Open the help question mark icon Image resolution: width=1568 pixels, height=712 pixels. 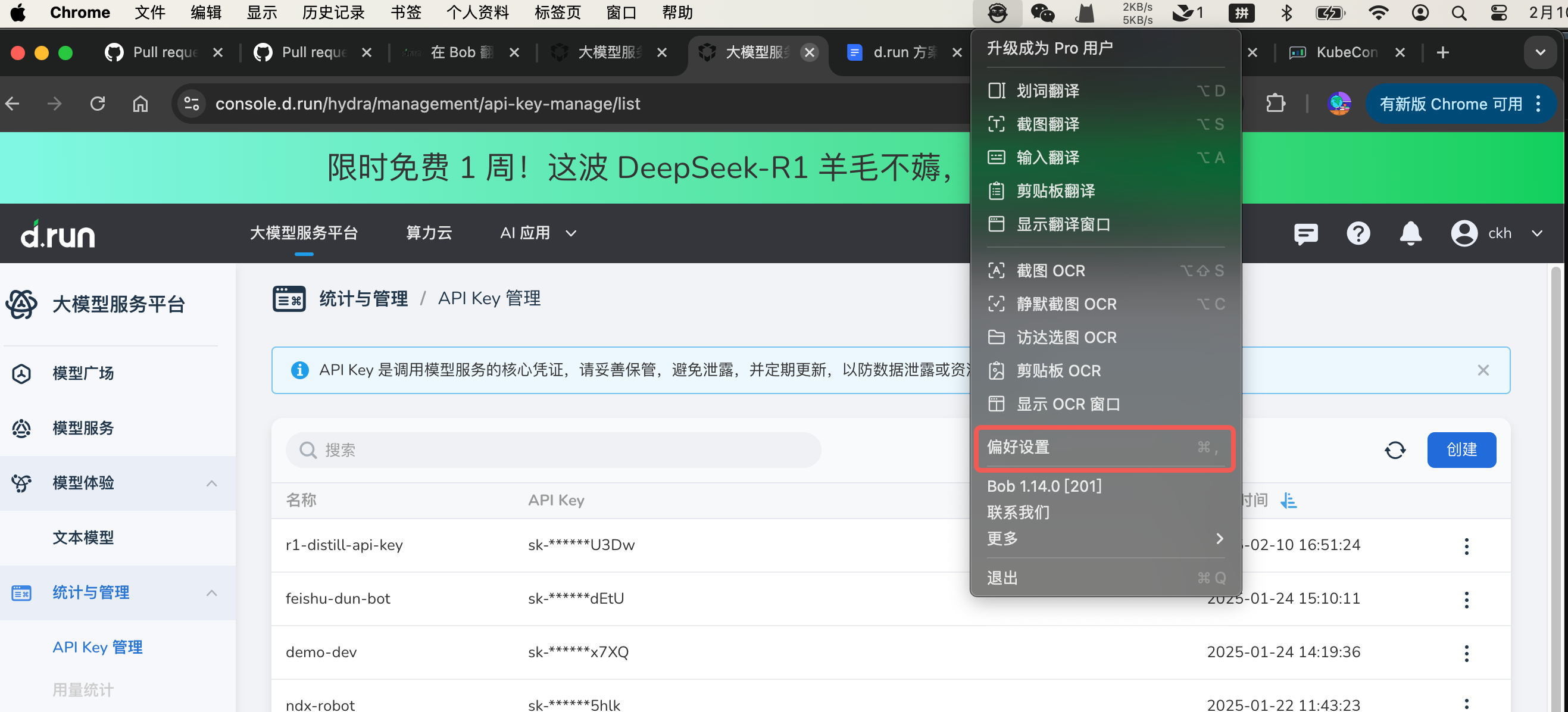pos(1358,233)
